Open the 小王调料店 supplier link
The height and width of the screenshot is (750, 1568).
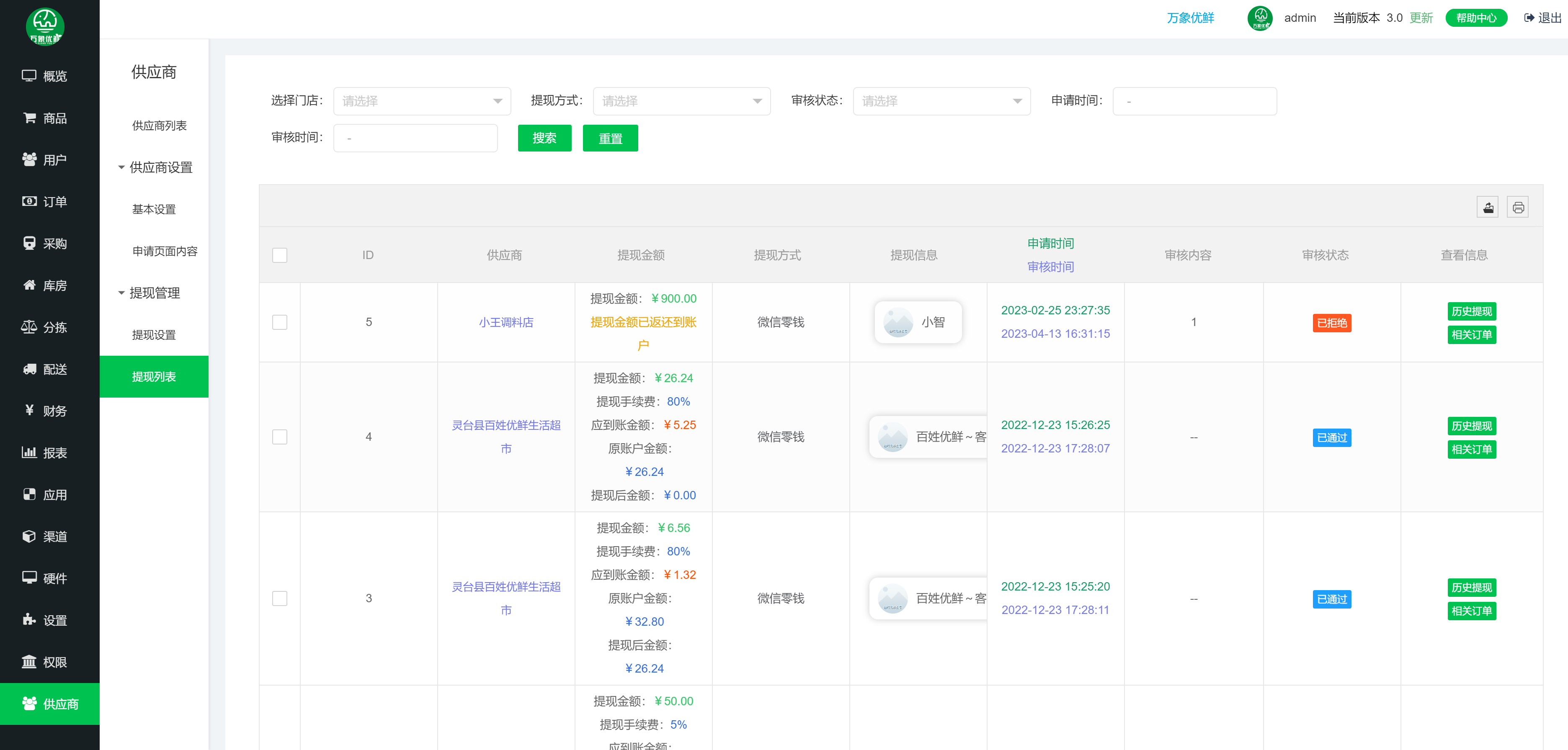point(506,322)
